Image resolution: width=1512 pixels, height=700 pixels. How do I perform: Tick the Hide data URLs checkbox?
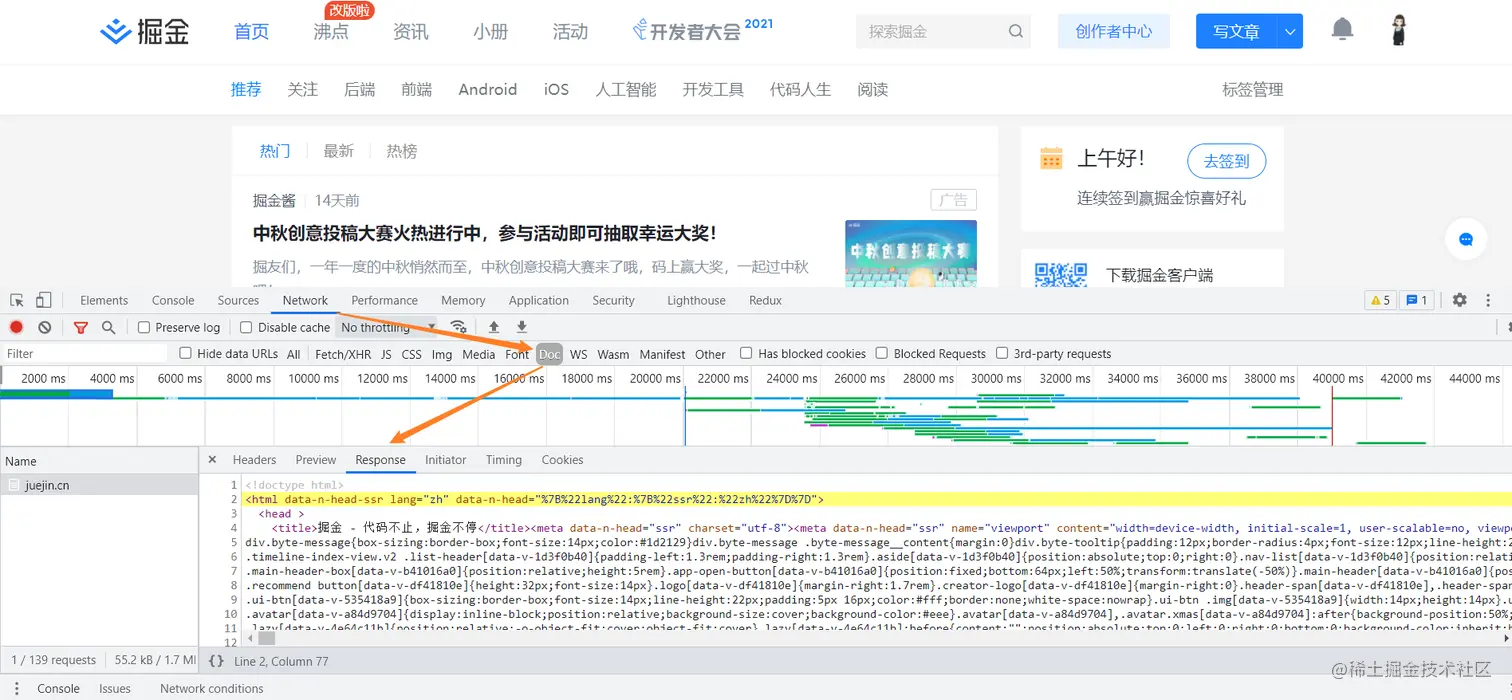coord(185,353)
